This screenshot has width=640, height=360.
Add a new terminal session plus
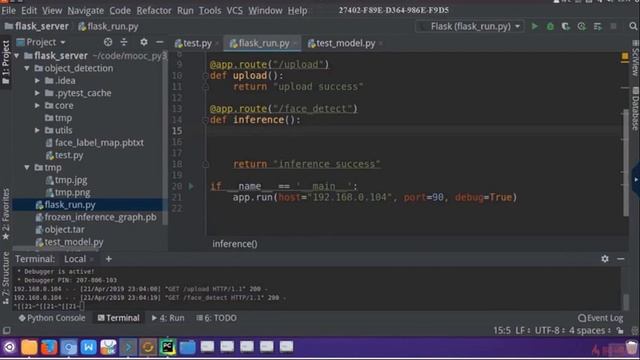point(109,259)
